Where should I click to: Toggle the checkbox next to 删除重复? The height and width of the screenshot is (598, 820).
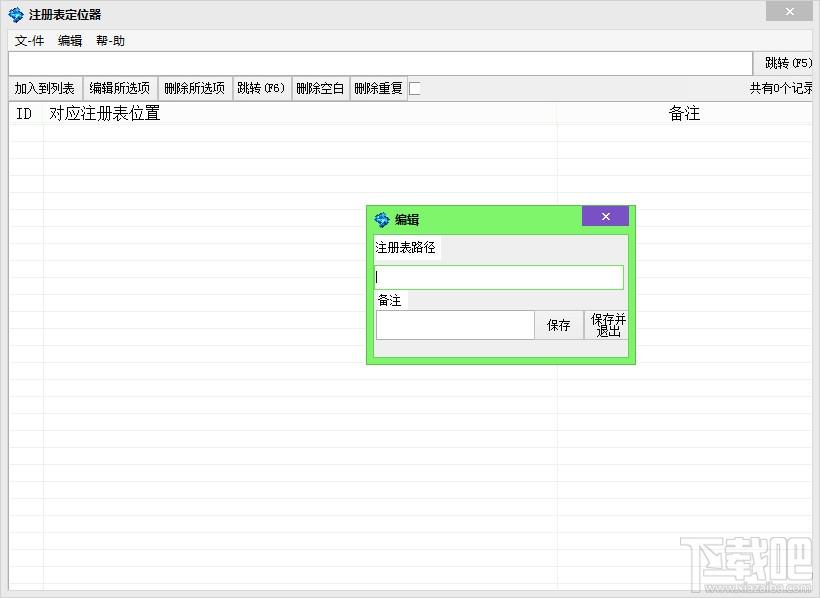tap(415, 89)
